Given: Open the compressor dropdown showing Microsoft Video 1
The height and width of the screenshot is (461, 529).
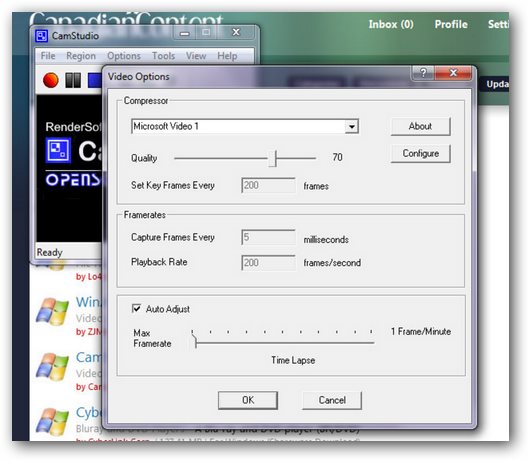Looking at the screenshot, I should coord(352,127).
